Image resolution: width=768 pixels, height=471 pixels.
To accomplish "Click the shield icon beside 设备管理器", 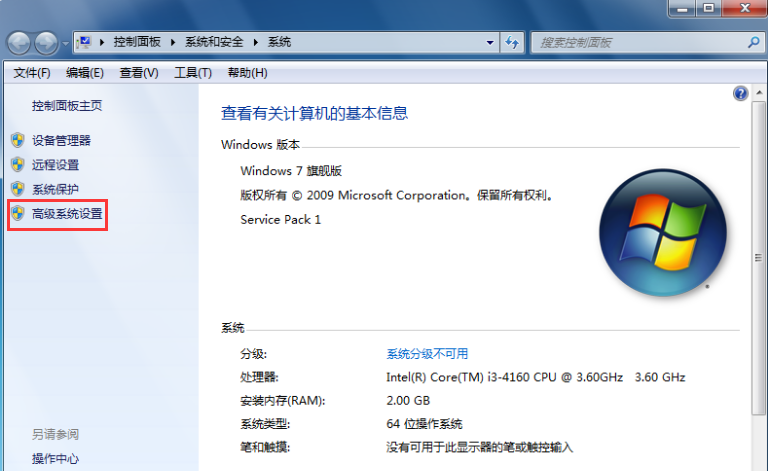I will pyautogui.click(x=17, y=140).
